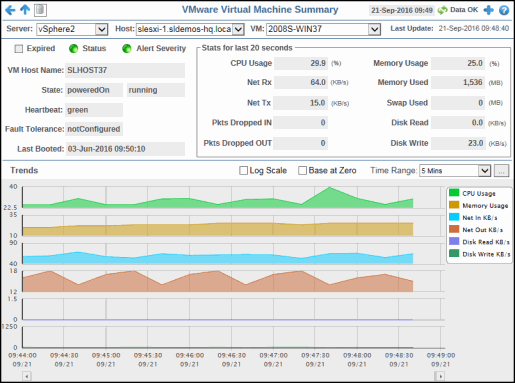Click the Last Booted date field
Viewport: 515px width, 383px height.
pyautogui.click(x=125, y=149)
